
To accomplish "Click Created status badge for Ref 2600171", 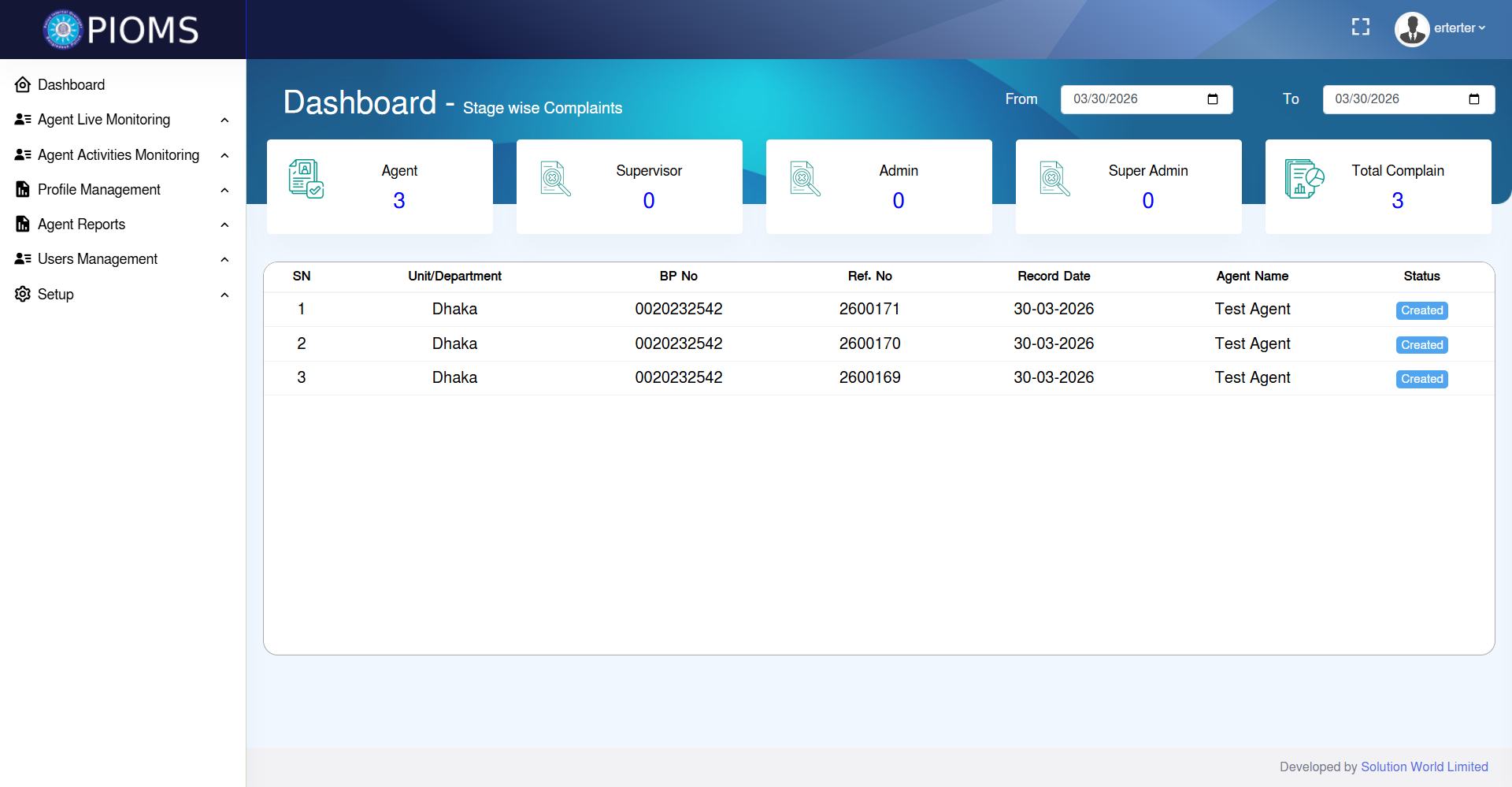I will (1421, 310).
